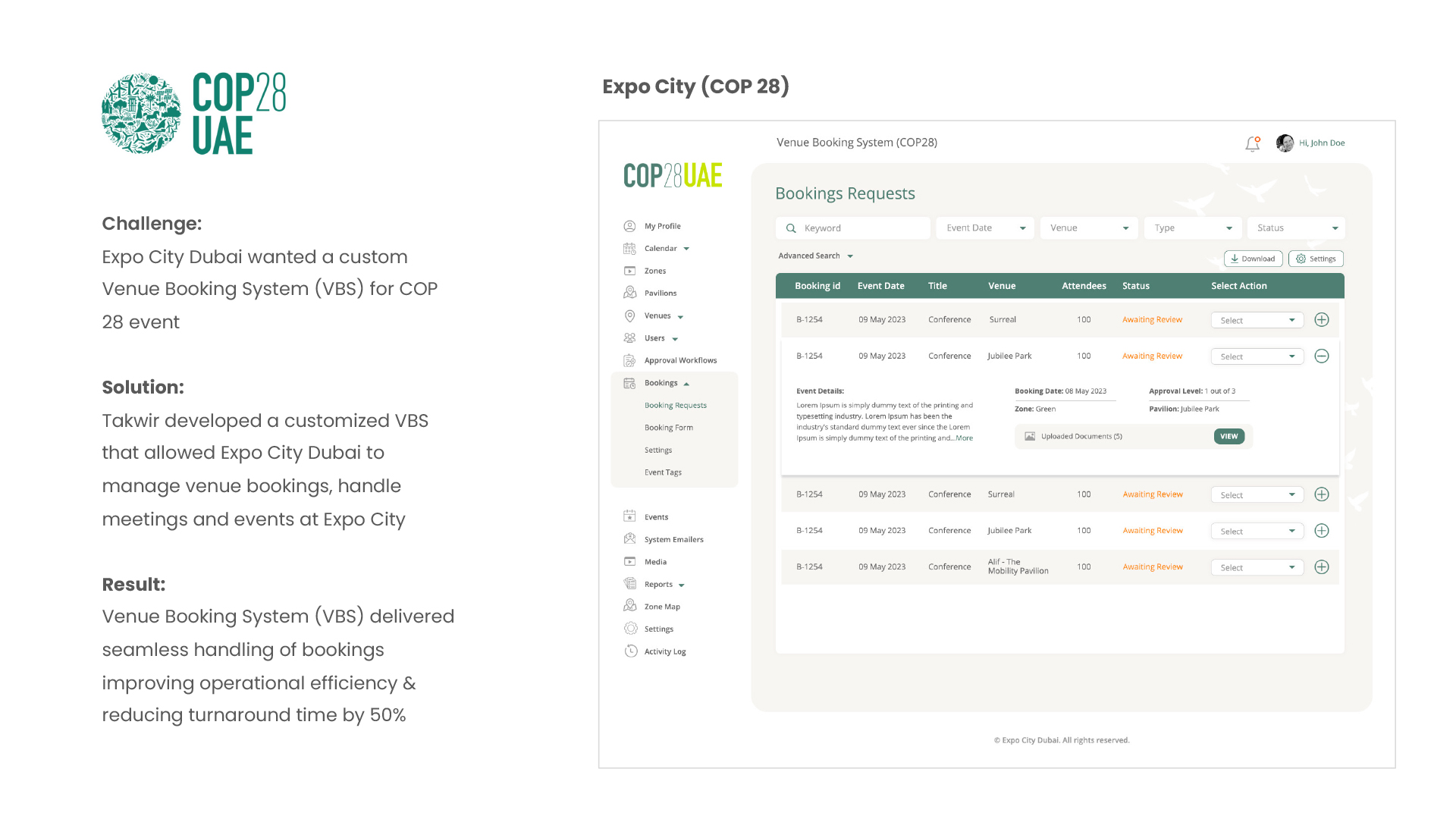The image size is (1456, 819).
Task: Expand the Reports menu arrow
Action: (x=682, y=585)
